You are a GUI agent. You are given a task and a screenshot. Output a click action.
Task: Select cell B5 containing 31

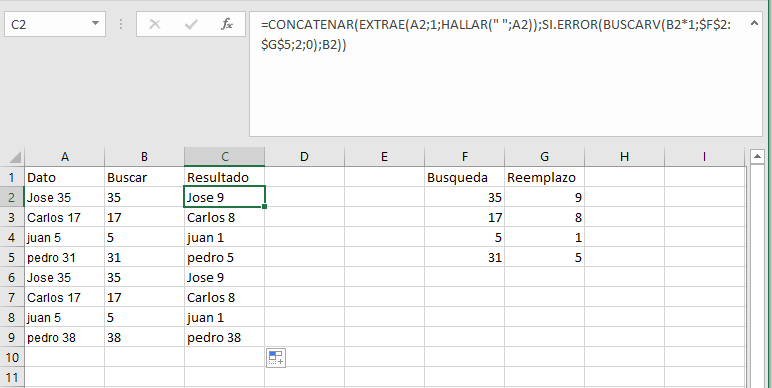[144, 258]
